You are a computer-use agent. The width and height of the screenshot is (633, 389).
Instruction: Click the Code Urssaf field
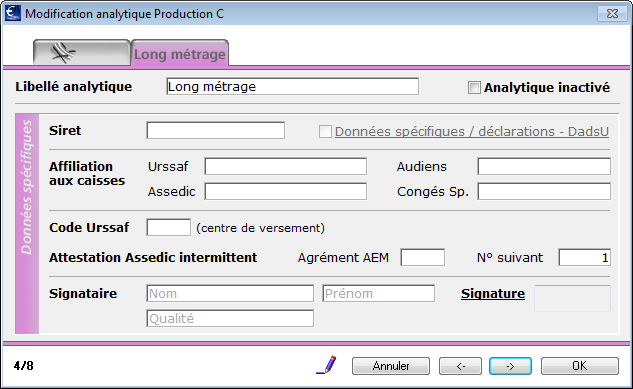coord(168,227)
